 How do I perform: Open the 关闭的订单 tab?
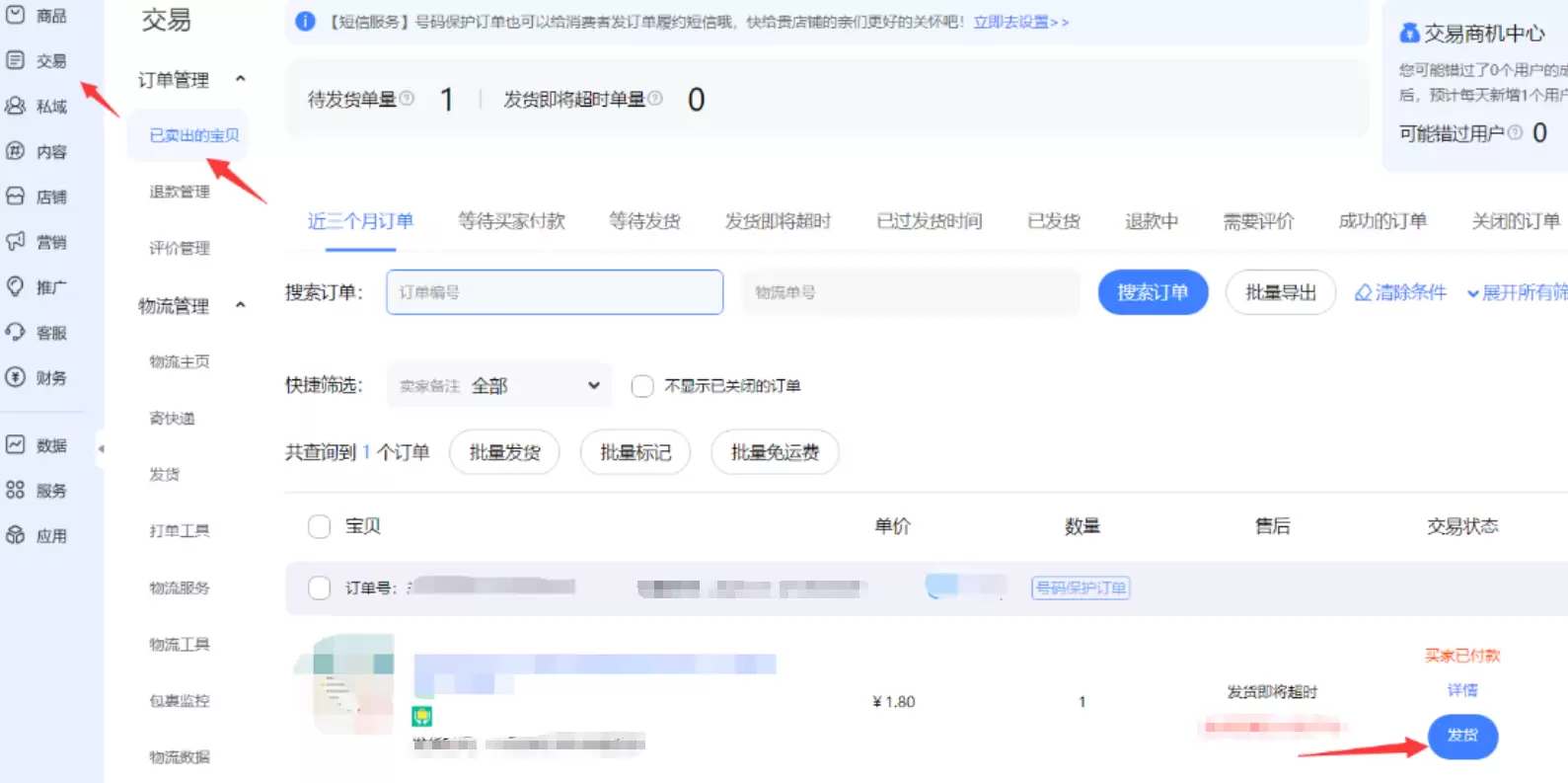(1516, 221)
